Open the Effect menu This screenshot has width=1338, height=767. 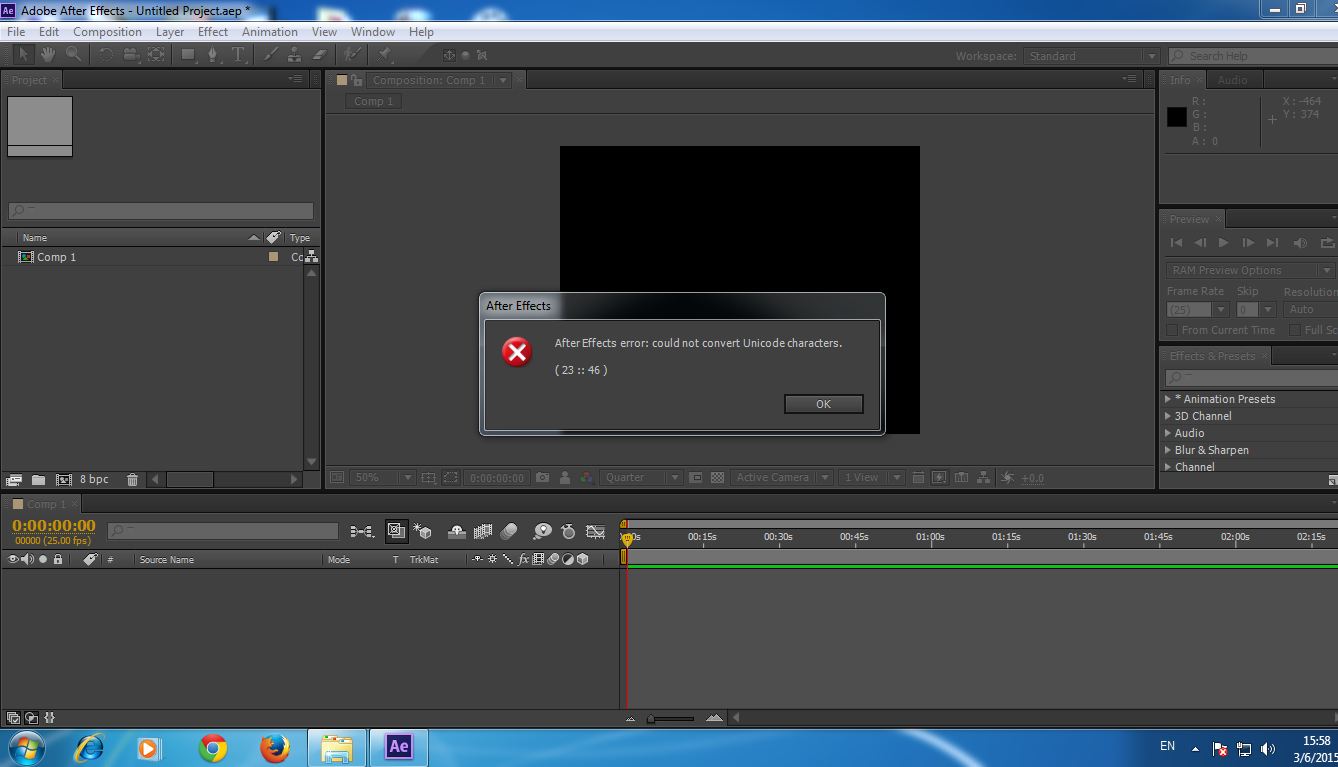pyautogui.click(x=213, y=31)
